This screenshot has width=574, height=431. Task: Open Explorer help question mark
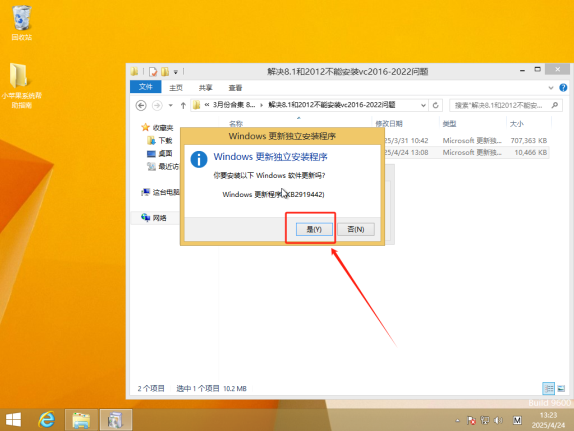563,88
